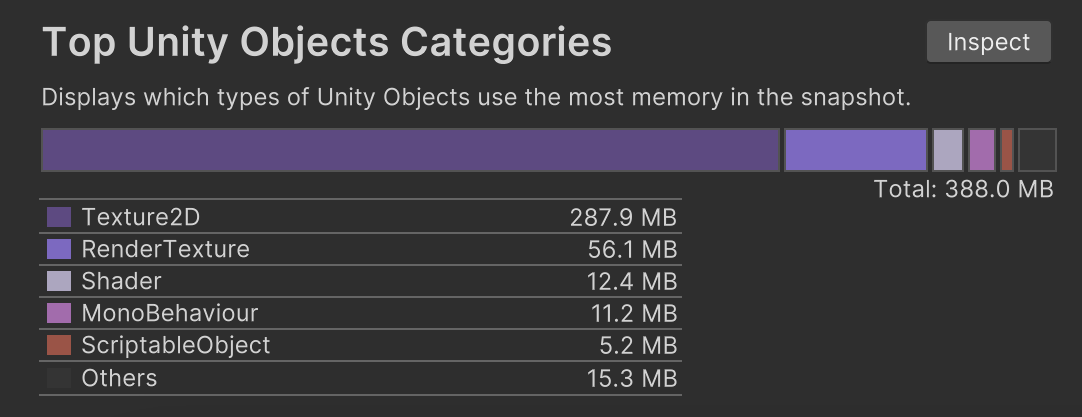This screenshot has width=1082, height=417.
Task: Select the Texture2D bar segment
Action: coord(411,150)
